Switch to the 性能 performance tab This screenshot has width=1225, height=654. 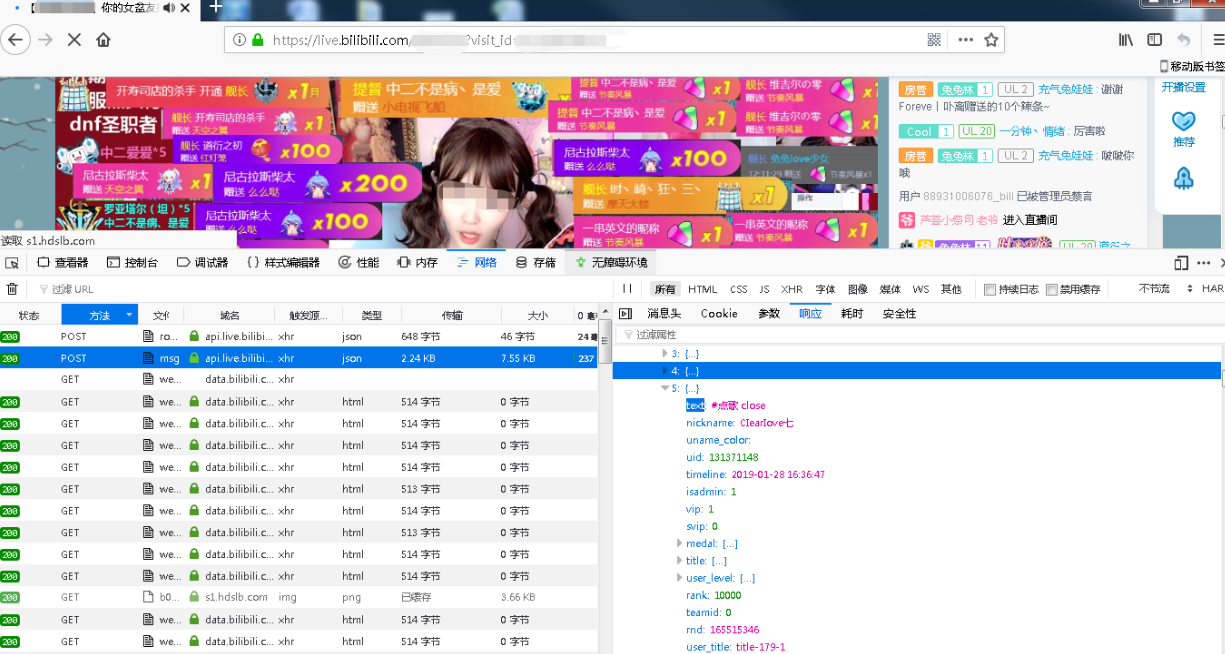coord(359,263)
